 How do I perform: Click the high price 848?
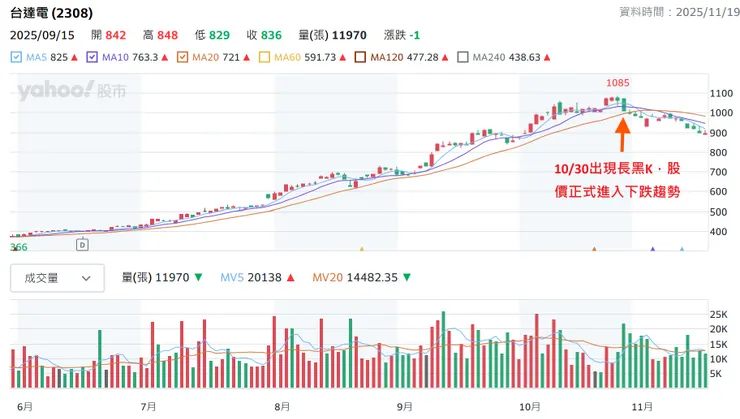(168, 35)
